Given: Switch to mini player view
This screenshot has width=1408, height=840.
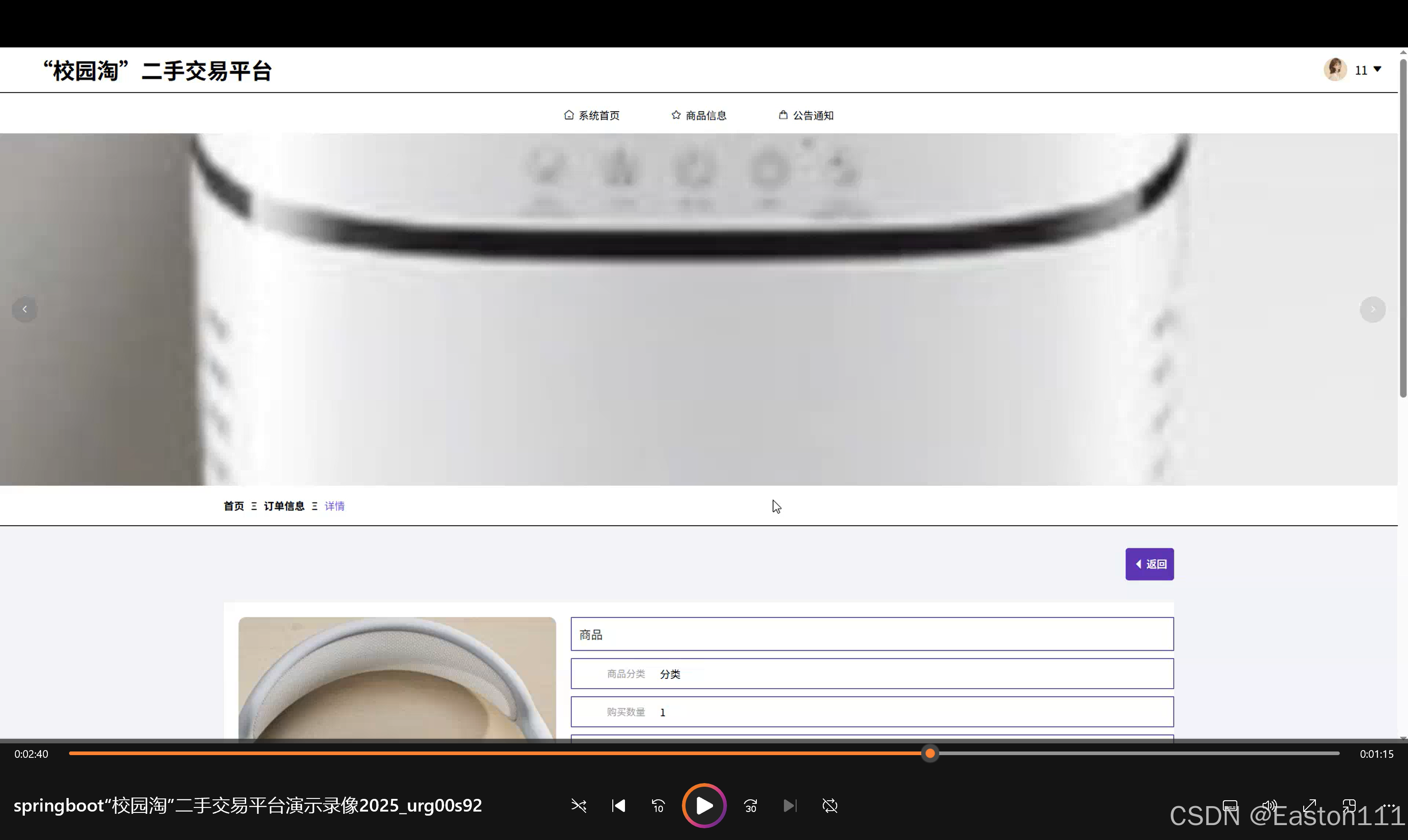Looking at the screenshot, I should coord(1349,806).
